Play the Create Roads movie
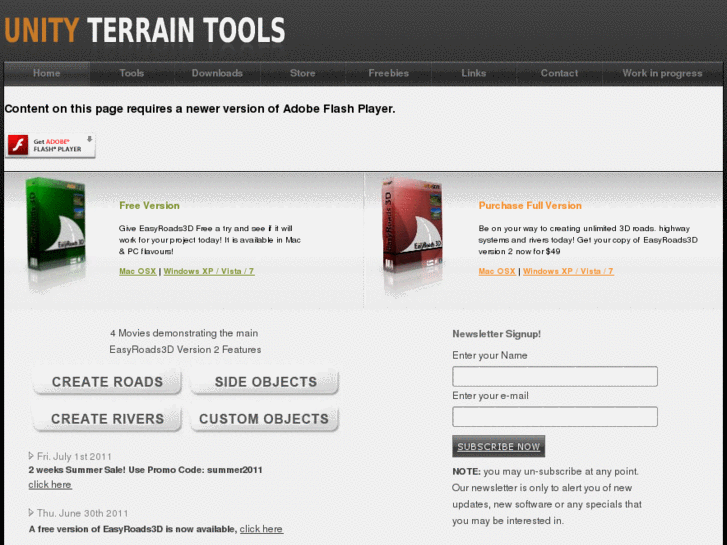Image resolution: width=727 pixels, height=545 pixels. [x=107, y=382]
